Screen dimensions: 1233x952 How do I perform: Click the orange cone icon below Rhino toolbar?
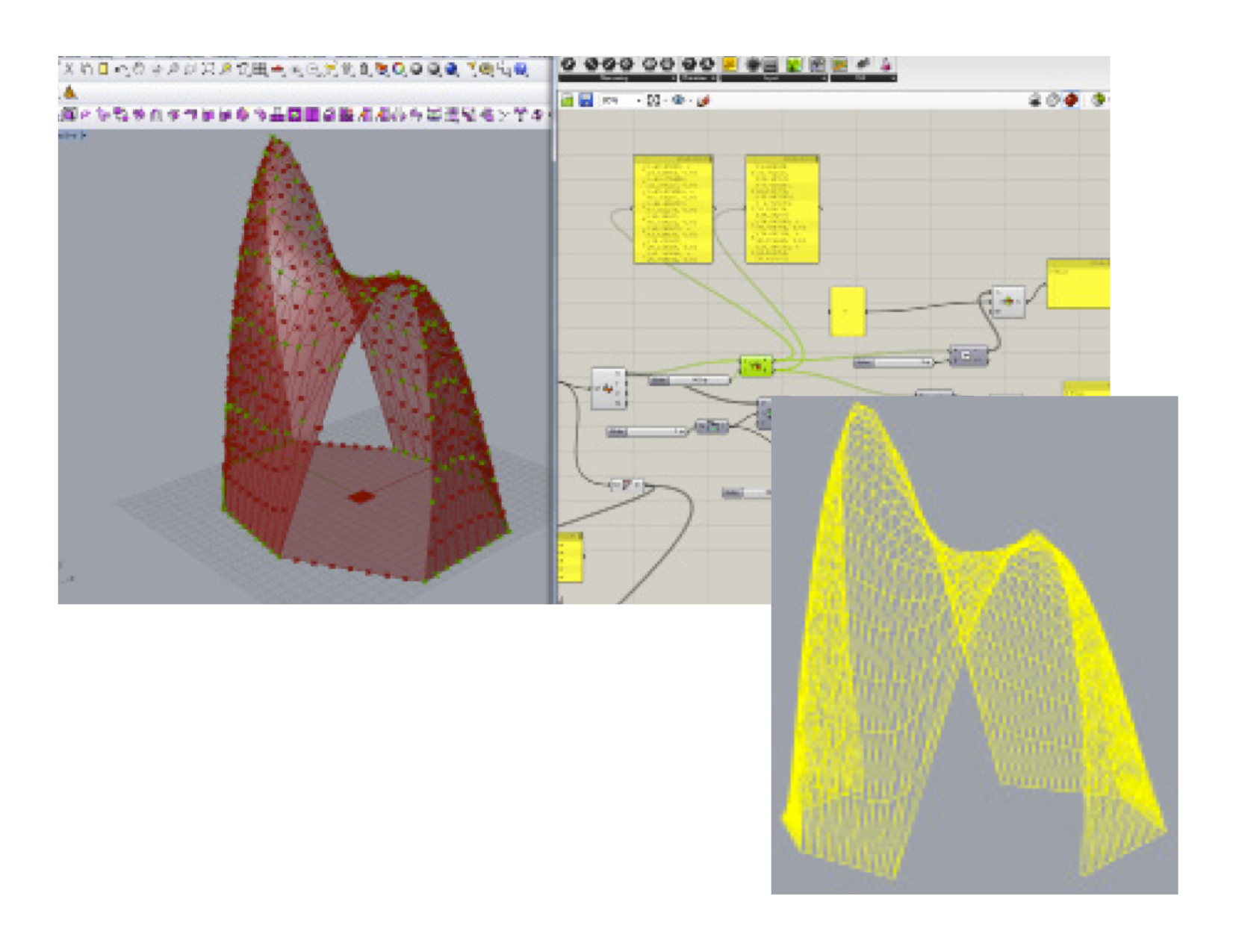[70, 93]
